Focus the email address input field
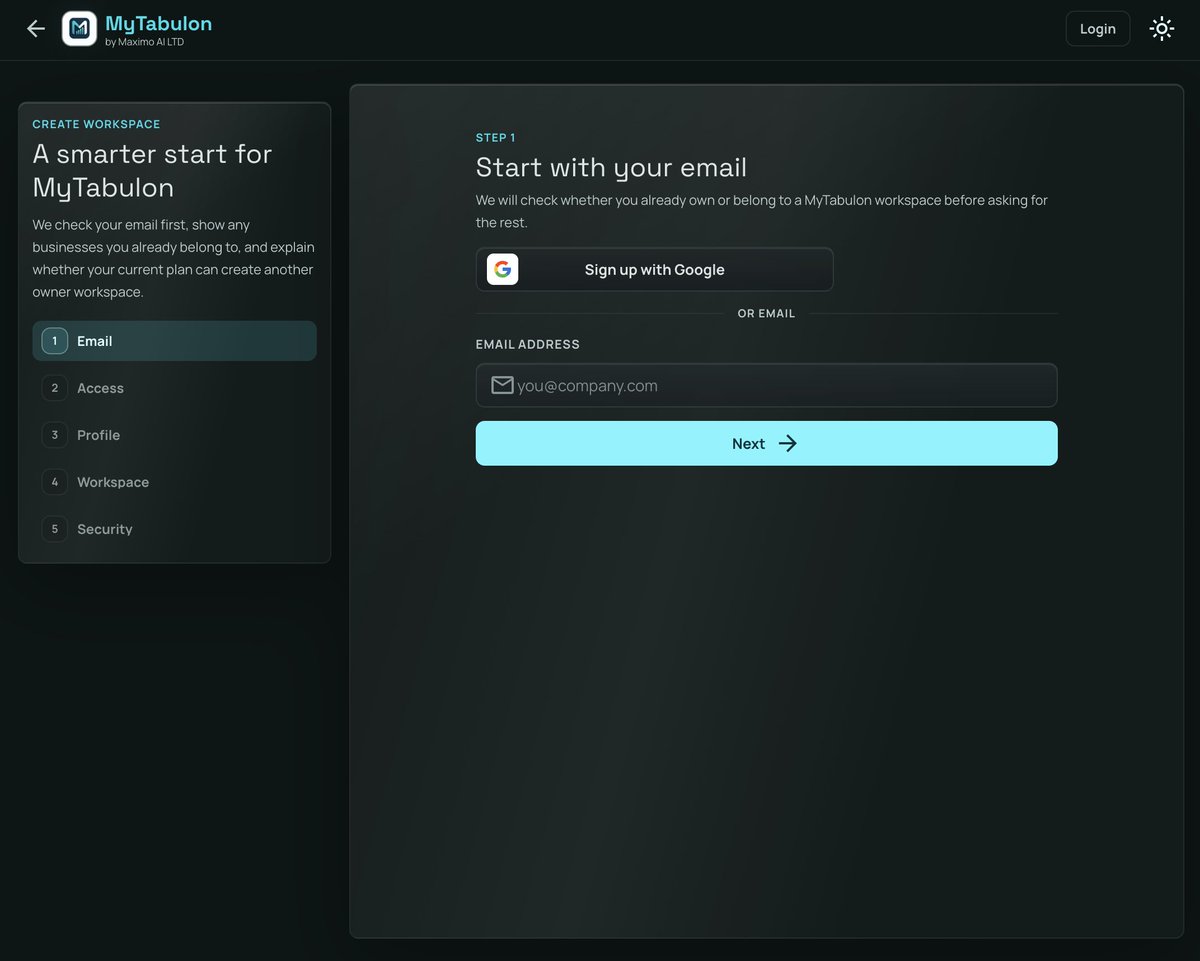 point(766,385)
